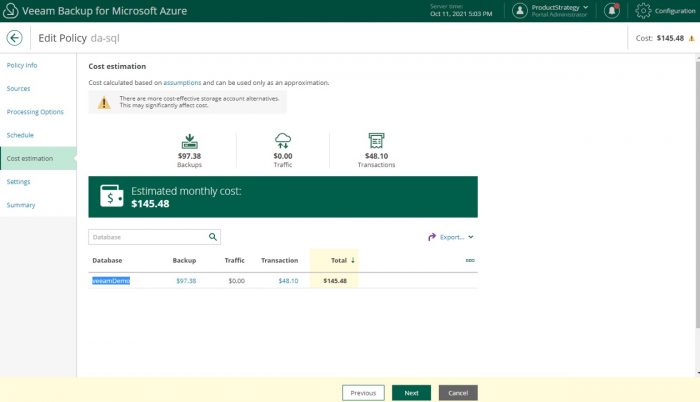Open Configuration gear icon

click(x=643, y=11)
